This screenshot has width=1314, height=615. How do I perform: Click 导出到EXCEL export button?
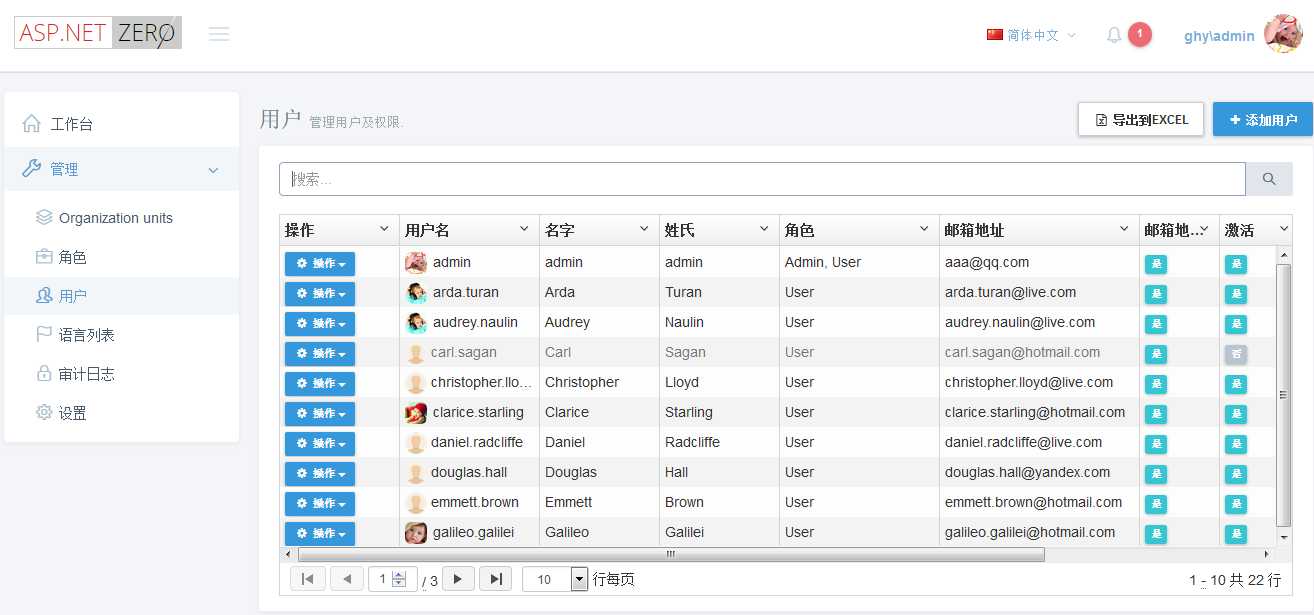[x=1141, y=119]
